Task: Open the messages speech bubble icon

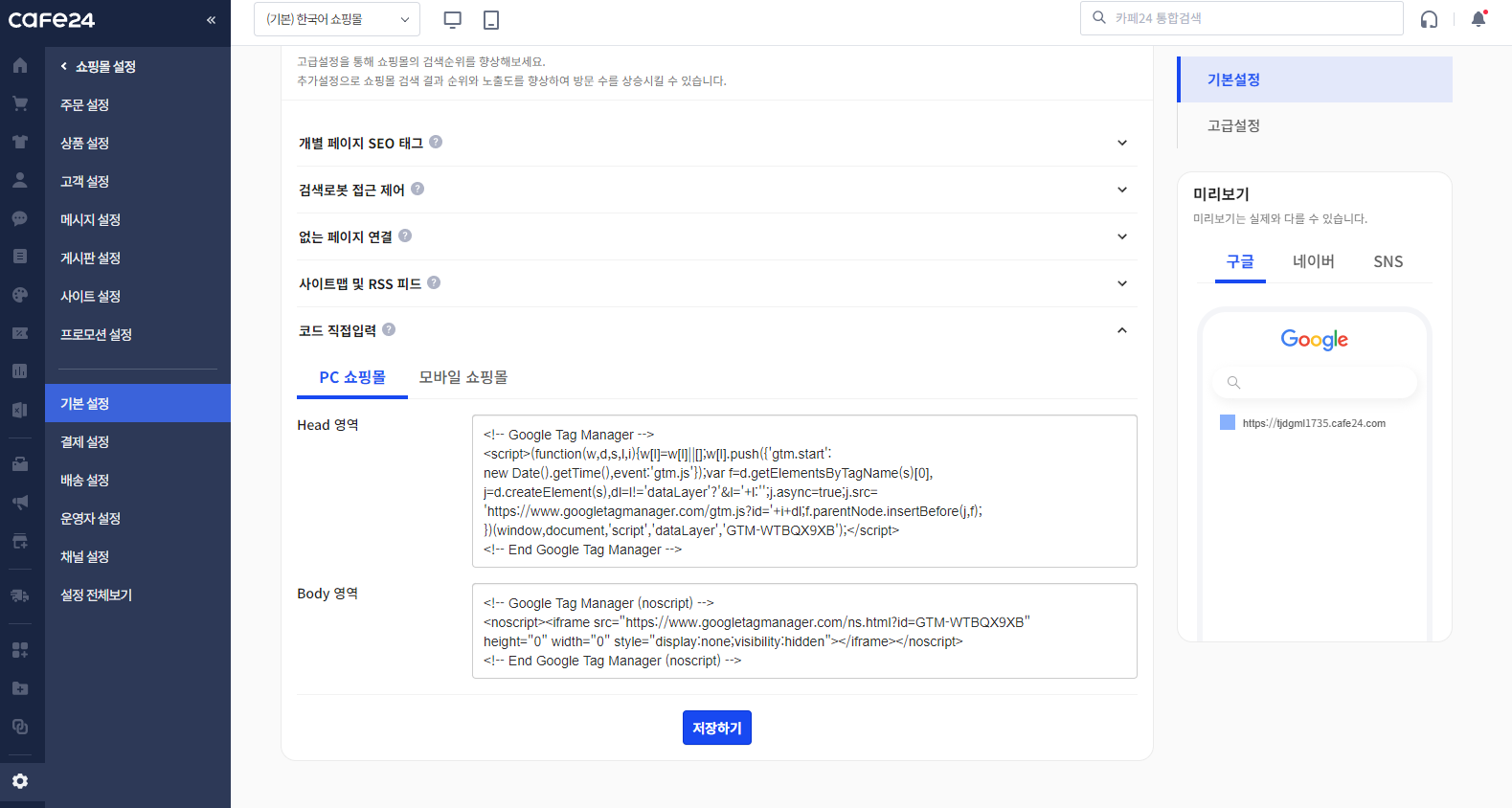Action: 20,218
